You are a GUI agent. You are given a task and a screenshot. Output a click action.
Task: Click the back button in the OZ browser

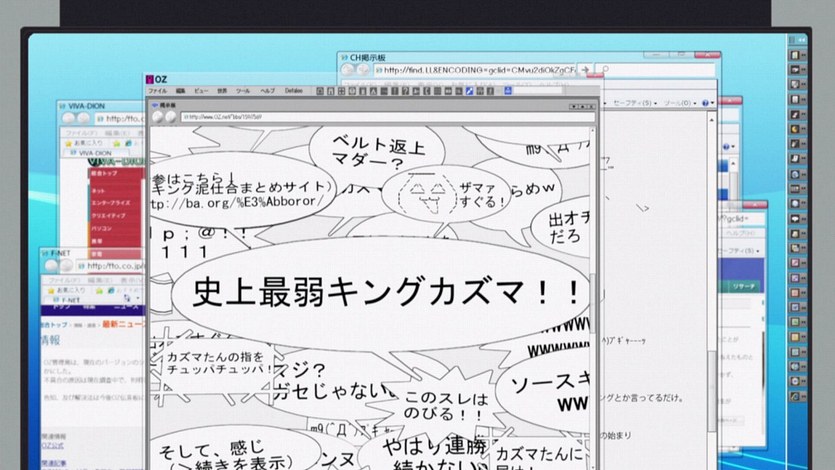pos(156,117)
